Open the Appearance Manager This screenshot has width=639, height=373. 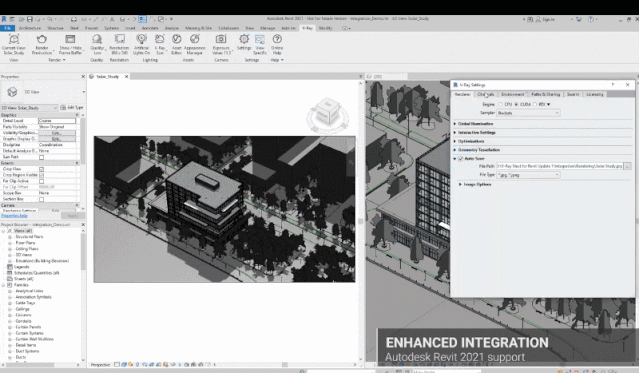coord(195,39)
